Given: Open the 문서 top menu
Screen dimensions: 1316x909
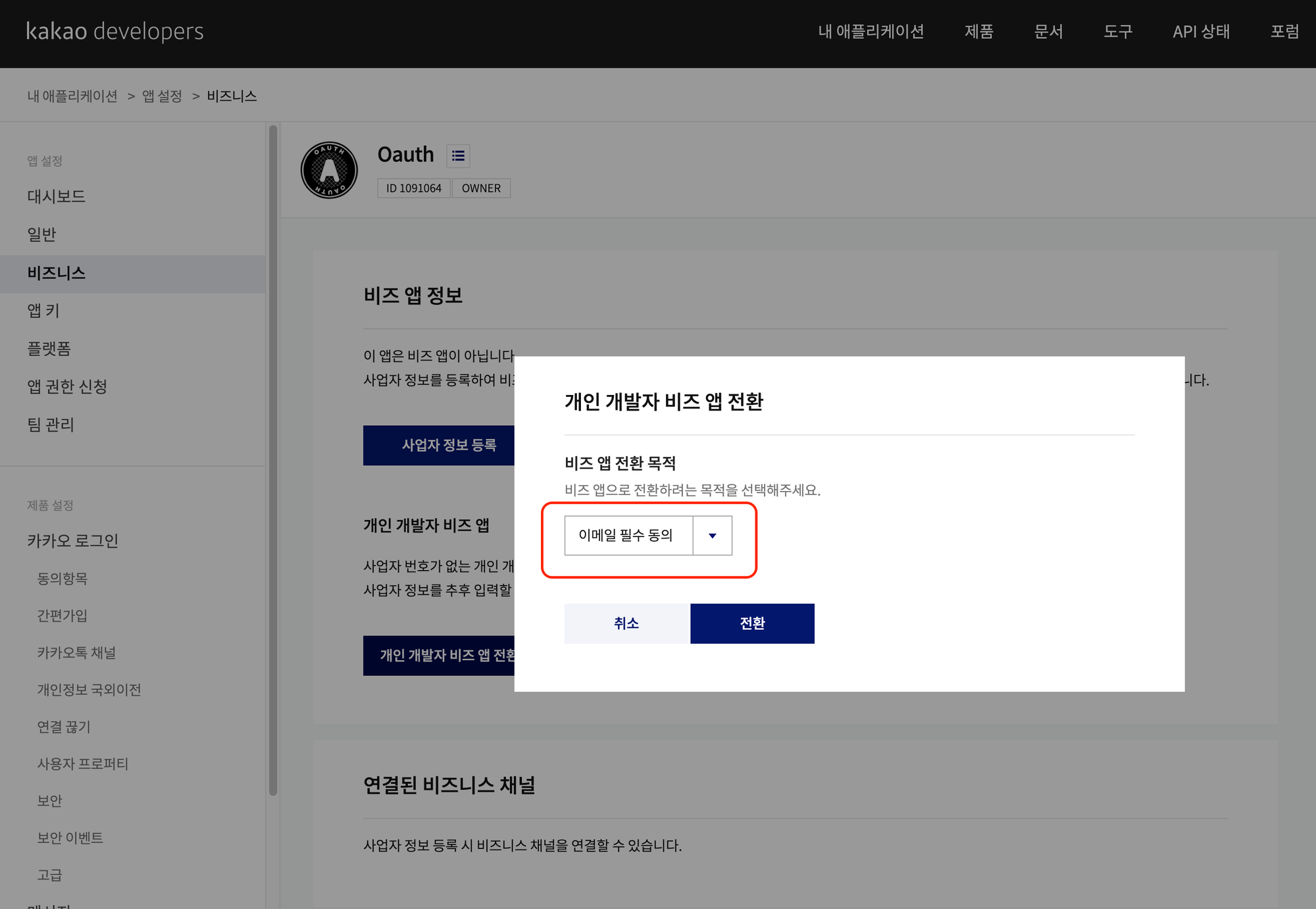Looking at the screenshot, I should (x=1048, y=31).
